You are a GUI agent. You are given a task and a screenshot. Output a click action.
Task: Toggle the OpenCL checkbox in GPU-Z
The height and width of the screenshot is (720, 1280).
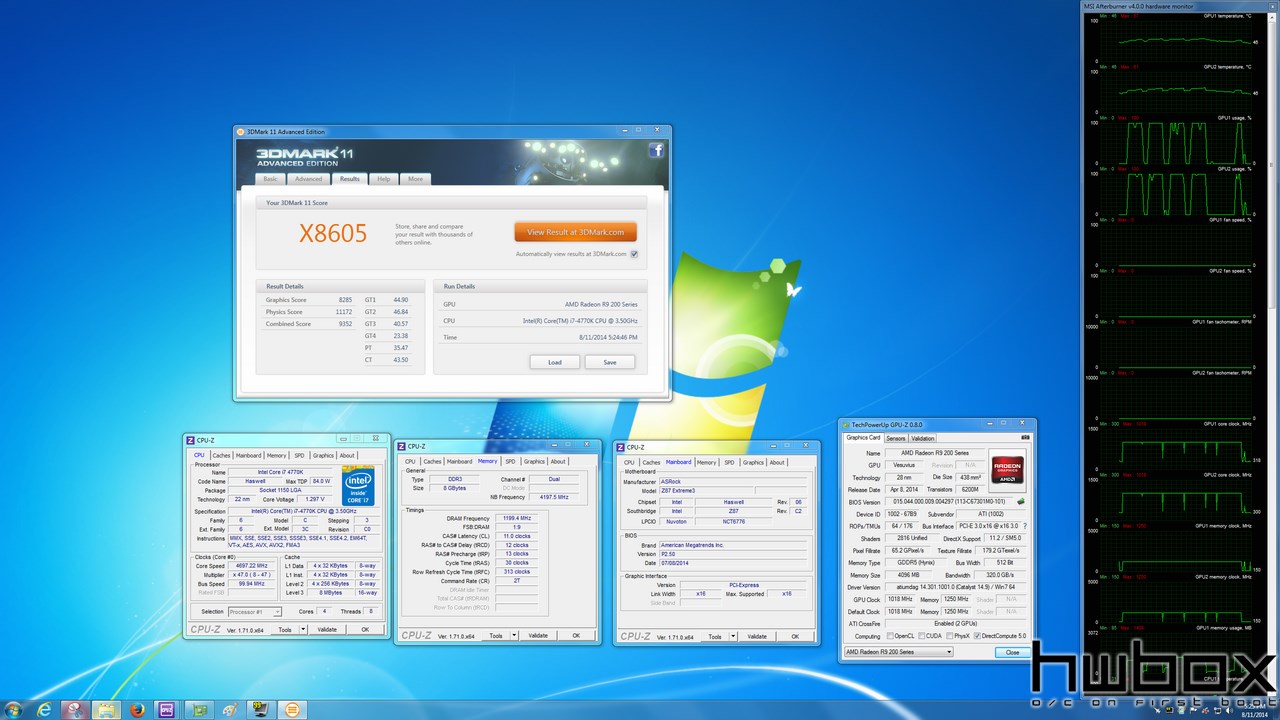tap(890, 636)
